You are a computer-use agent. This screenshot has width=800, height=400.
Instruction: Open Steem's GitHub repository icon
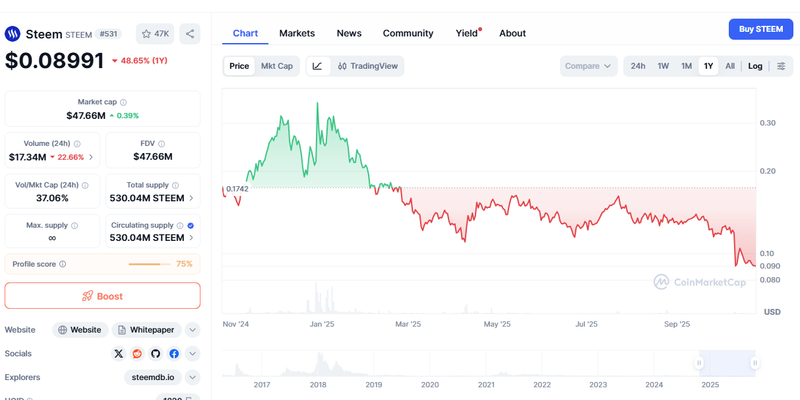[x=155, y=353]
